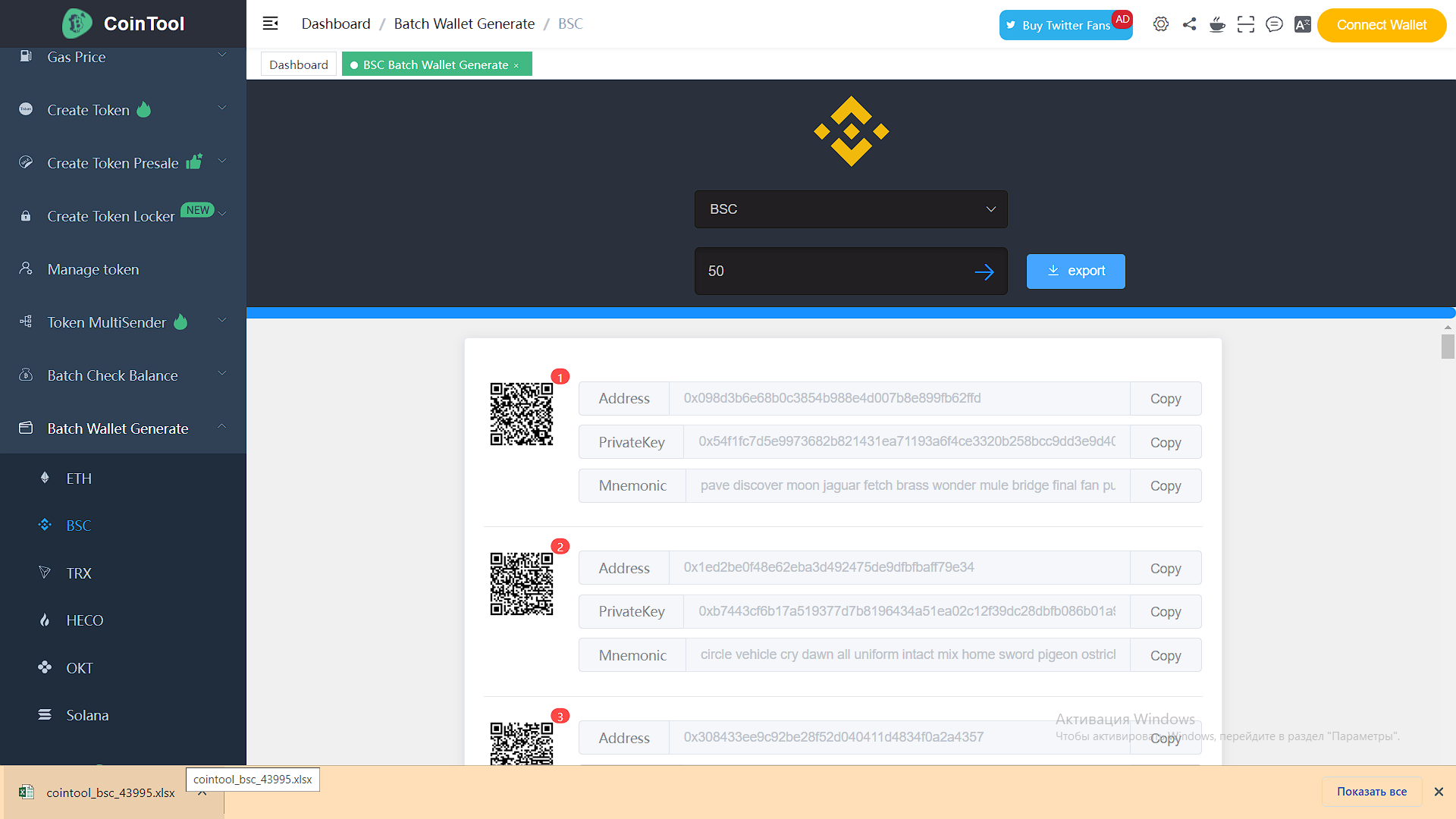Click wallet 3 address text field
Image resolution: width=1456 pixels, height=819 pixels.
pyautogui.click(x=899, y=737)
